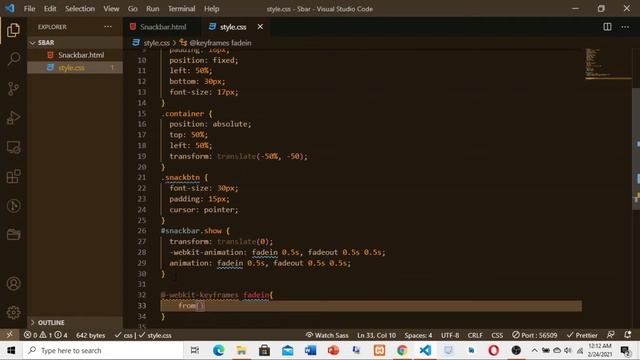The image size is (640, 360).
Task: Click the remote window status bar indicator
Action: [x=9, y=335]
